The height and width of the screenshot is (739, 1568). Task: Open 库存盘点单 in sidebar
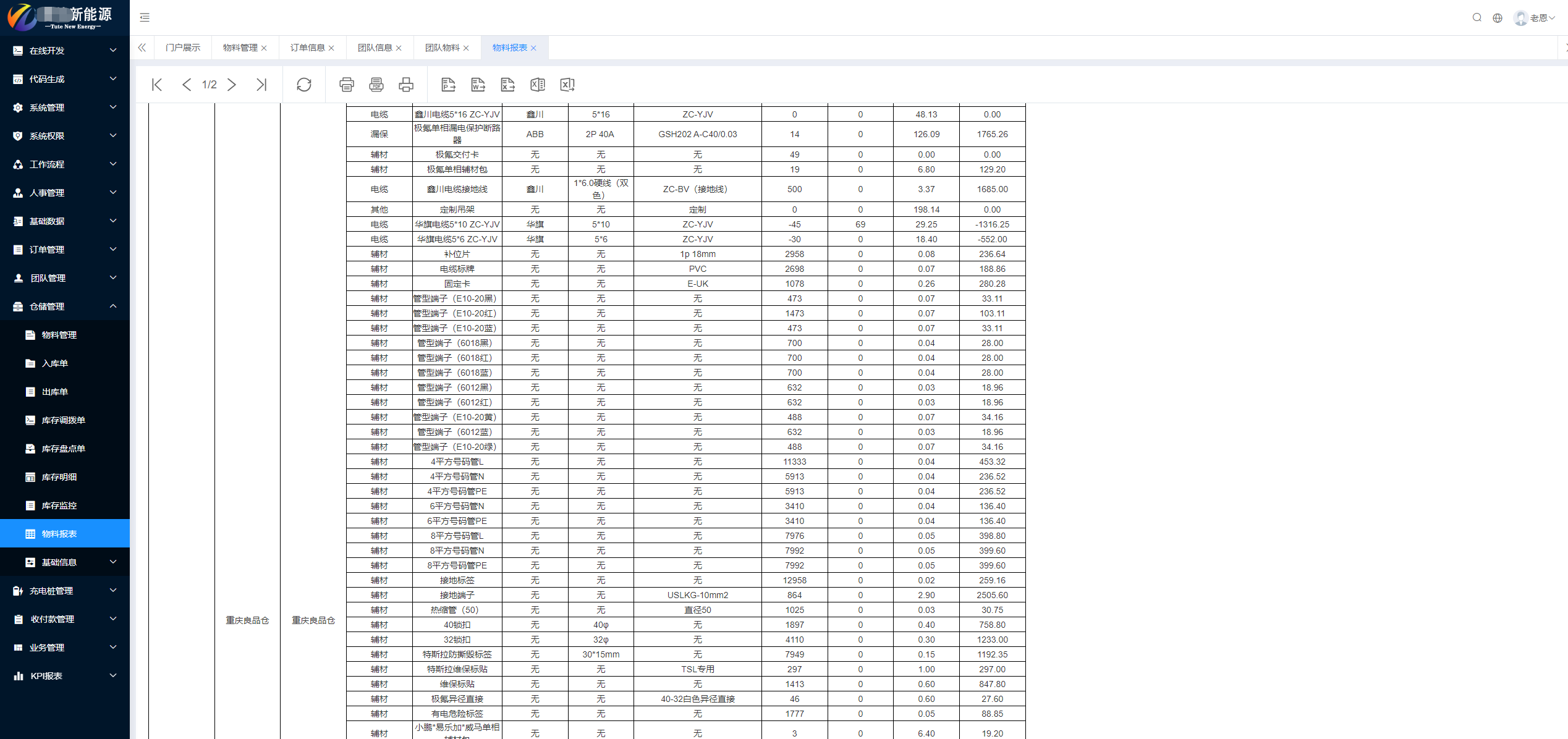tap(65, 449)
